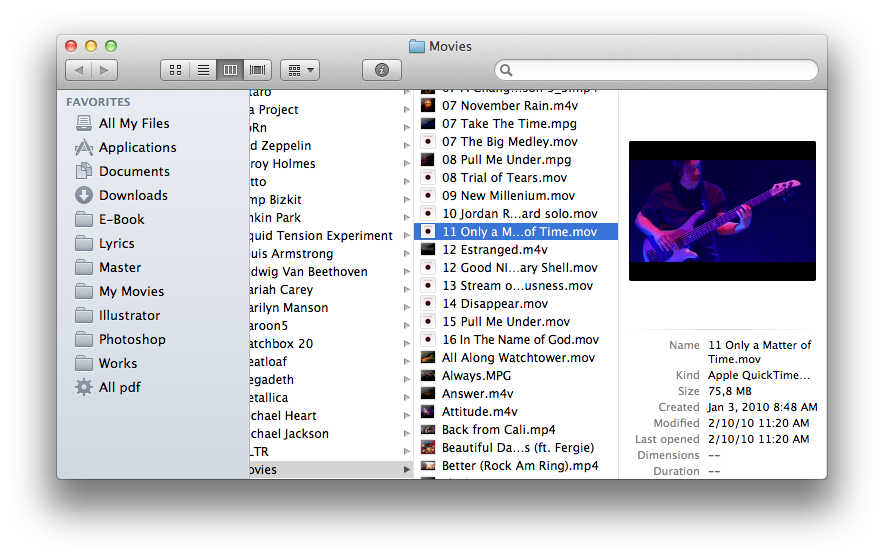
Task: Expand the Zeppelin folder arrow
Action: click(406, 146)
